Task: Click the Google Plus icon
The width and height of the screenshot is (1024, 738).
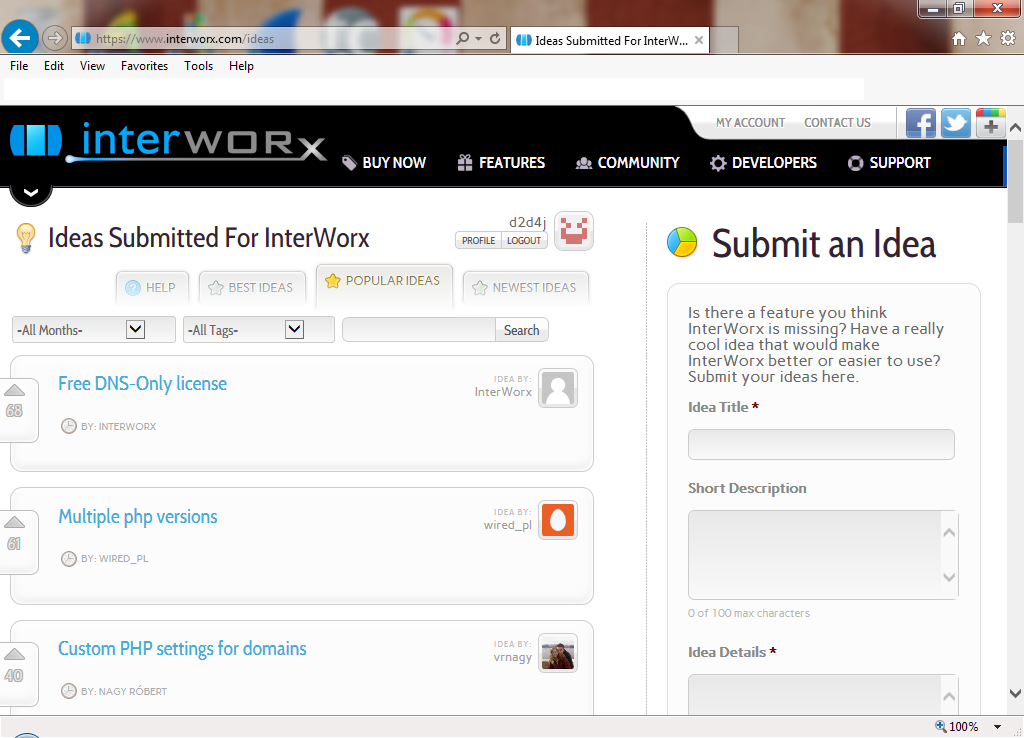Action: (x=991, y=123)
